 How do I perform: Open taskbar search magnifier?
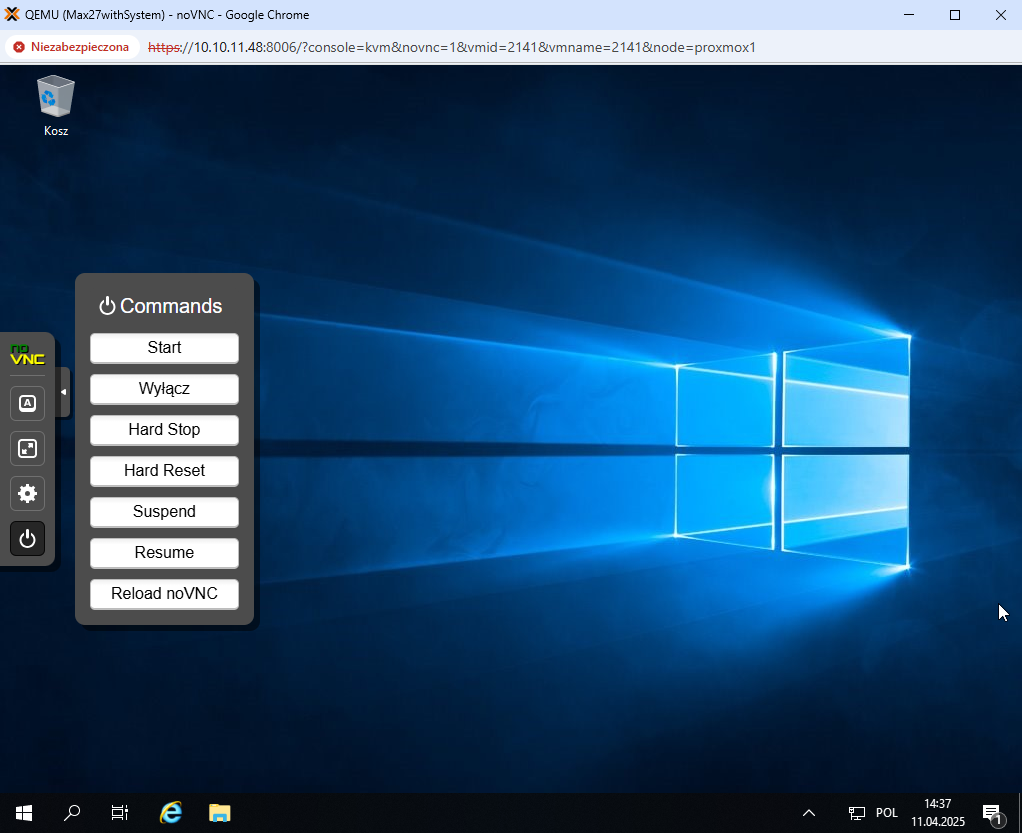pyautogui.click(x=72, y=813)
